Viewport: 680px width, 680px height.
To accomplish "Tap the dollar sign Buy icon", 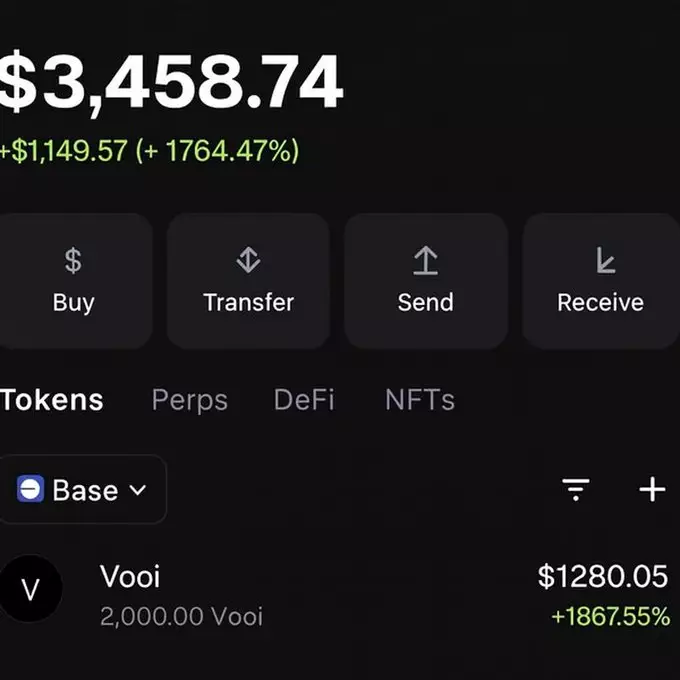I will [73, 261].
